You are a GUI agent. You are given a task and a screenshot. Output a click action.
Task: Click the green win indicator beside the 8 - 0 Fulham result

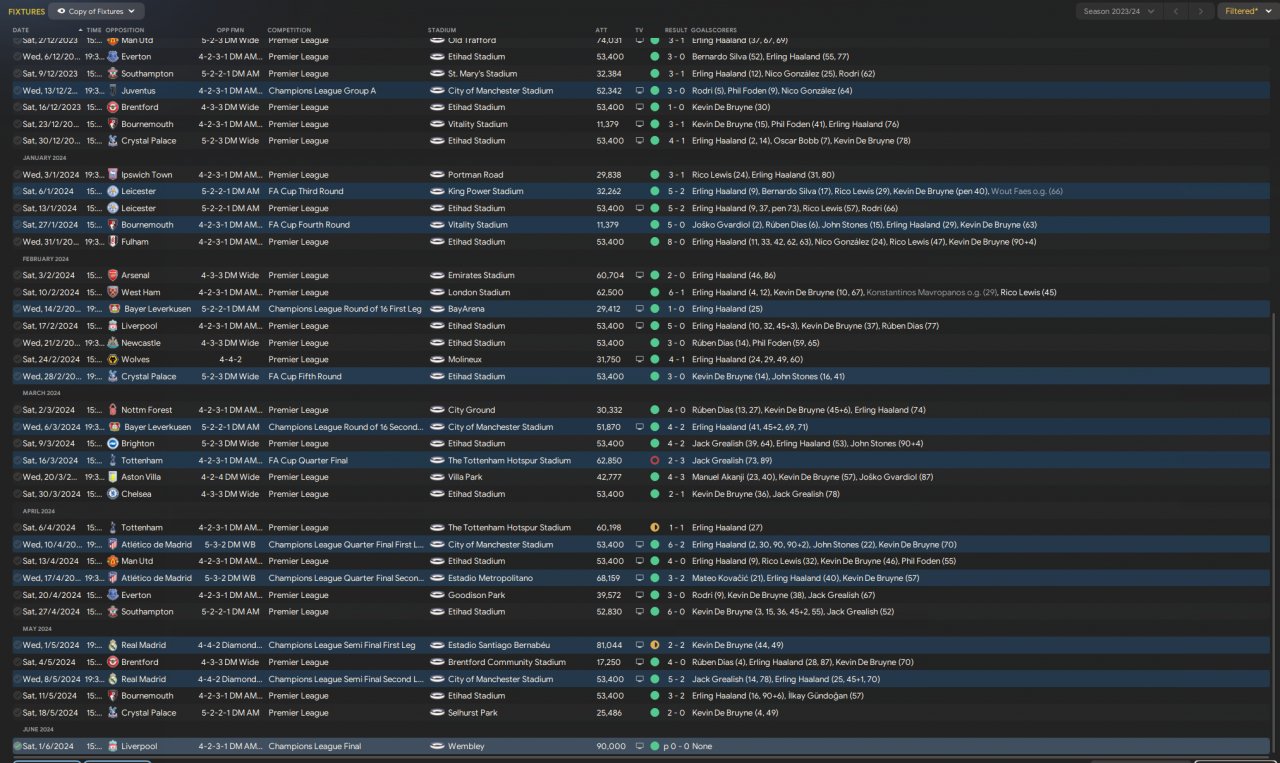(x=655, y=242)
